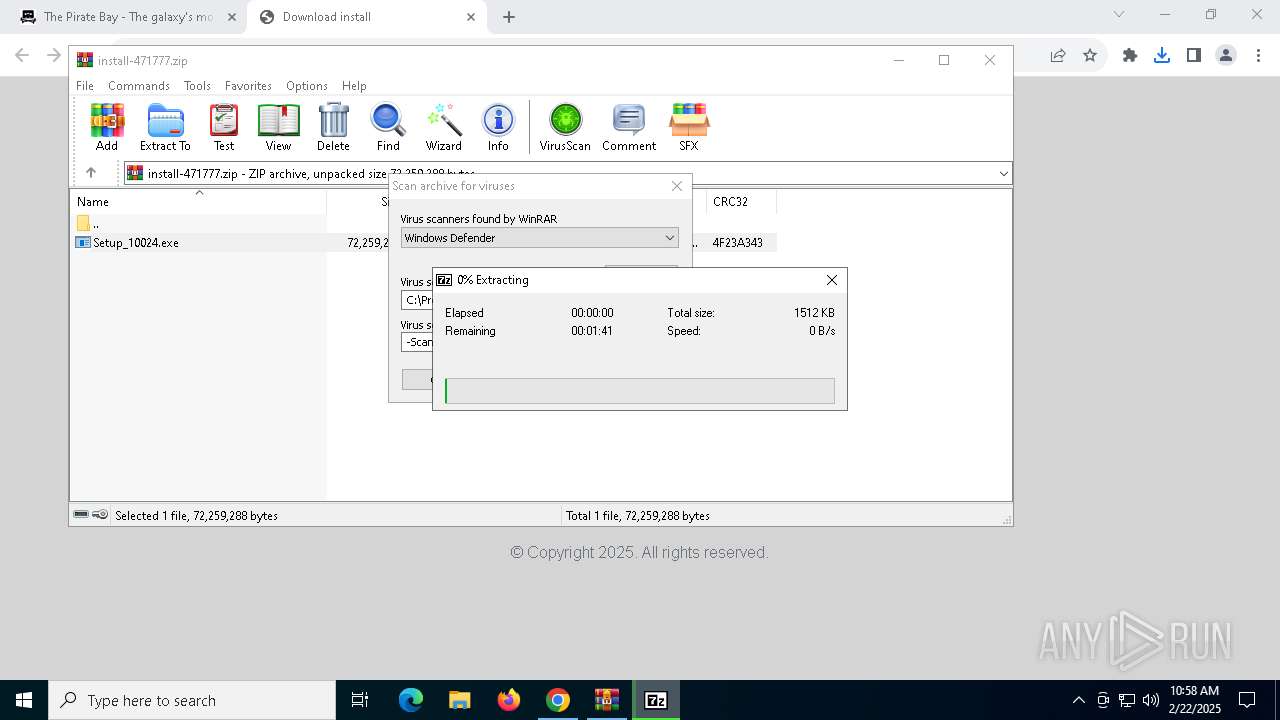Open the File menu

[85, 86]
